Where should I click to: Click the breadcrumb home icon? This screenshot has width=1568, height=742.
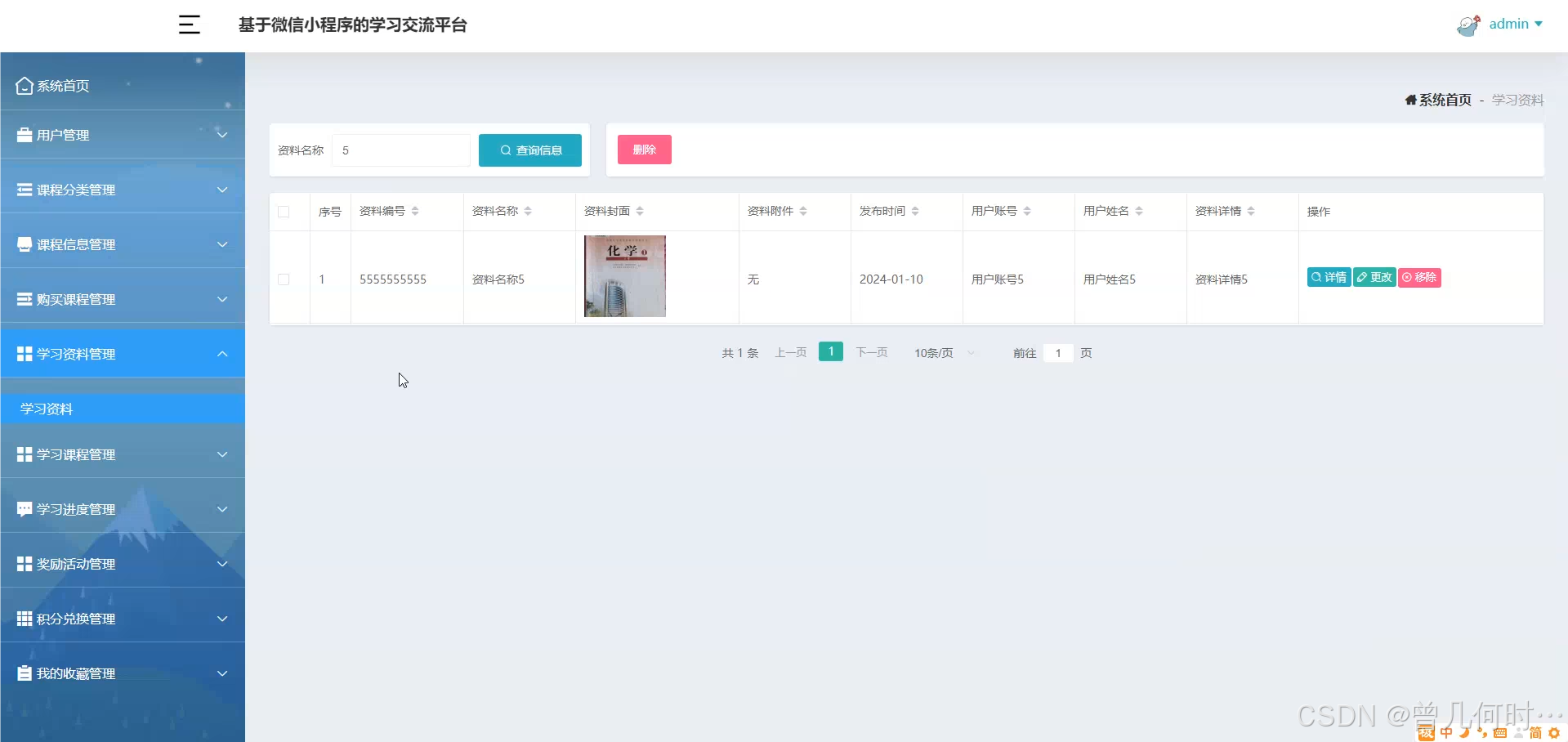[1411, 100]
